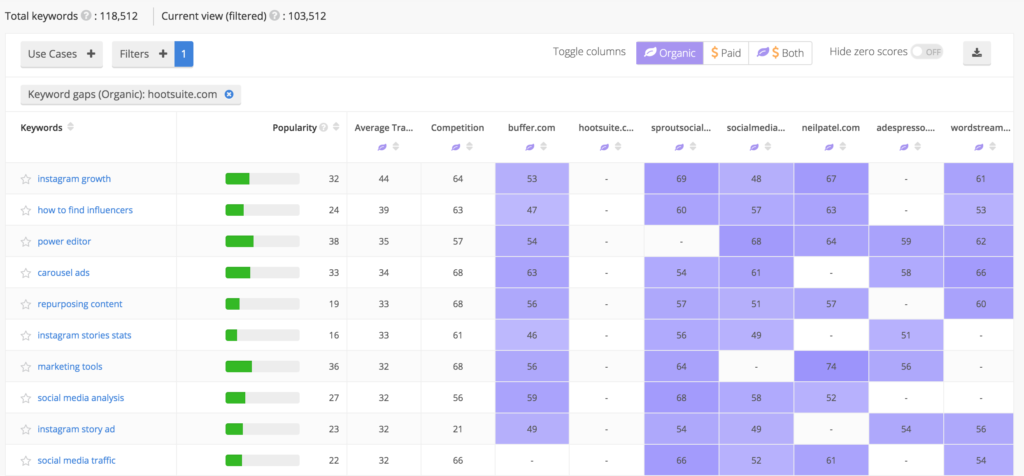Click adespresso score 59 for power editor
Viewport: 1024px width, 476px height.
(906, 242)
